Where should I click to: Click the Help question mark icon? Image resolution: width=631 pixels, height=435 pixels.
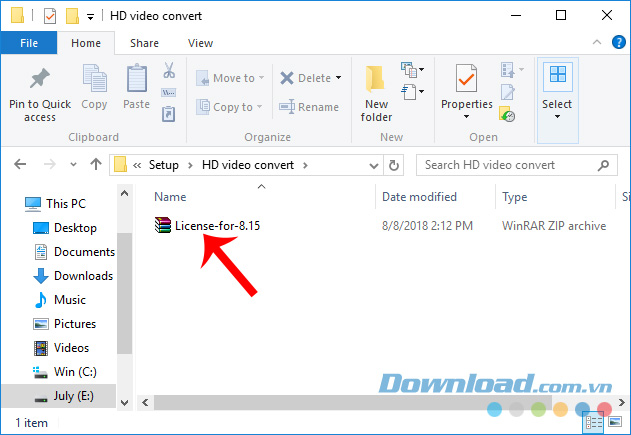point(619,42)
